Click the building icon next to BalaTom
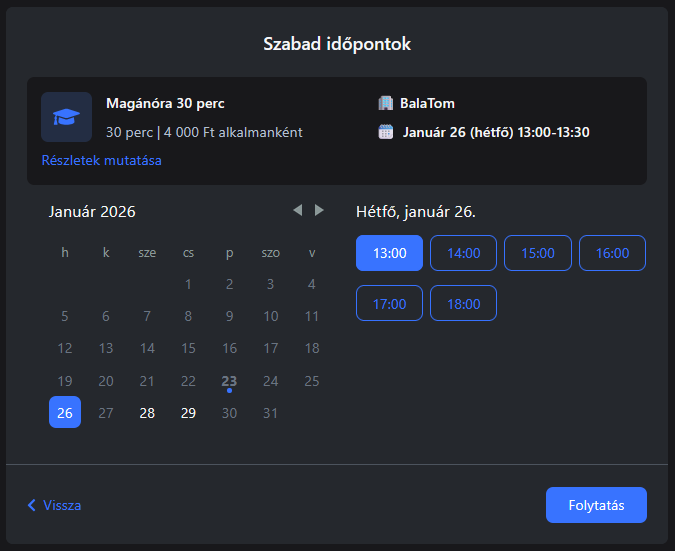The image size is (675, 551). coord(385,103)
